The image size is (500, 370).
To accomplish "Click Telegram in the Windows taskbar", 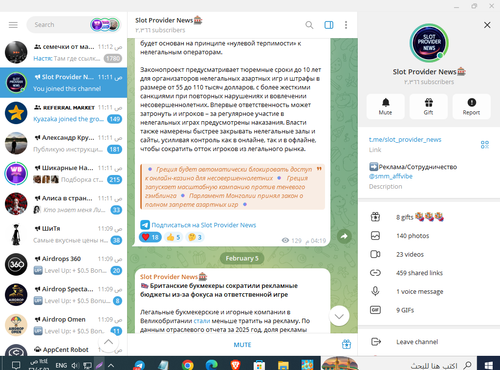I will click(139, 365).
